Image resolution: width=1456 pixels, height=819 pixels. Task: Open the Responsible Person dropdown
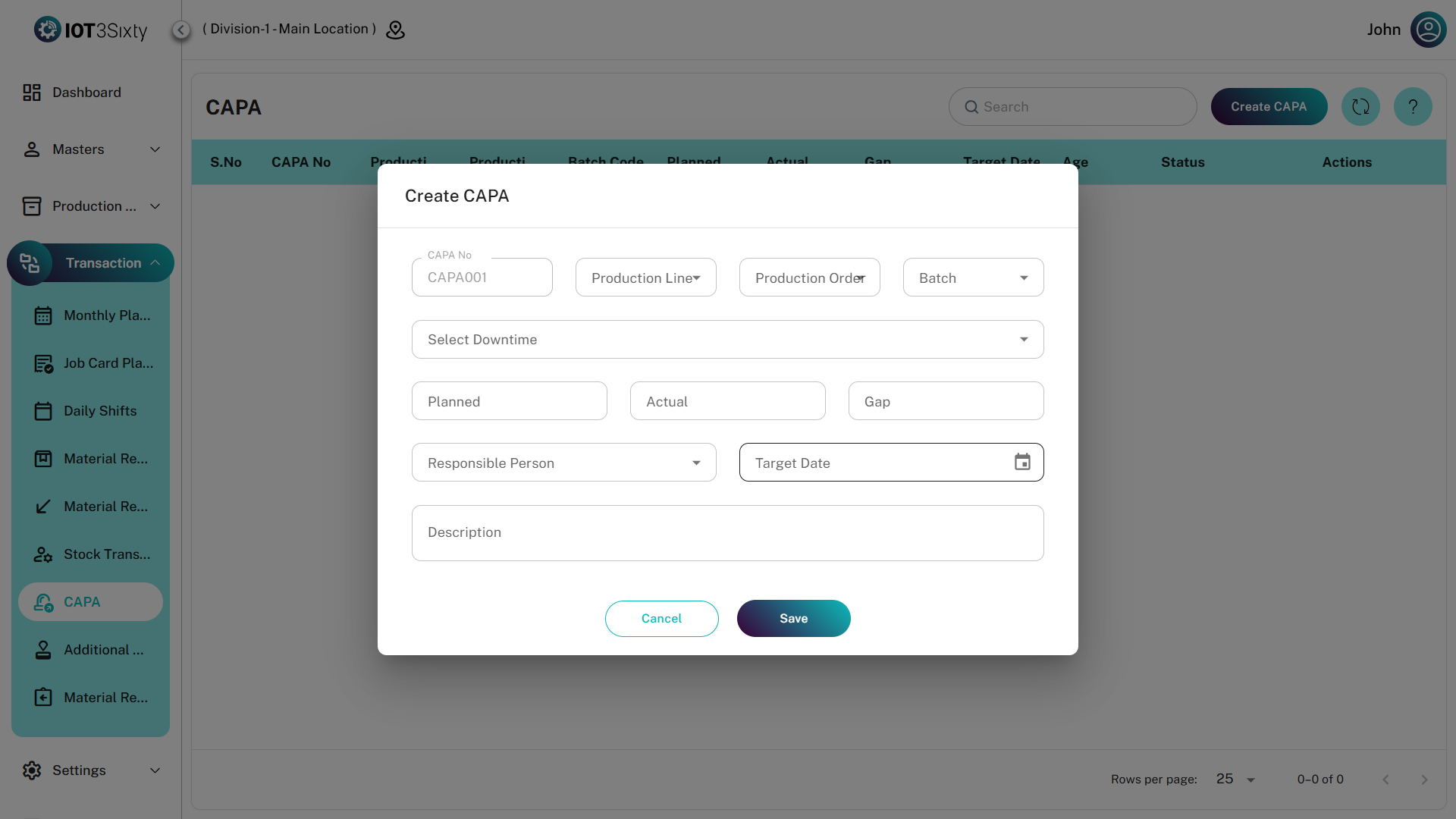pos(563,463)
